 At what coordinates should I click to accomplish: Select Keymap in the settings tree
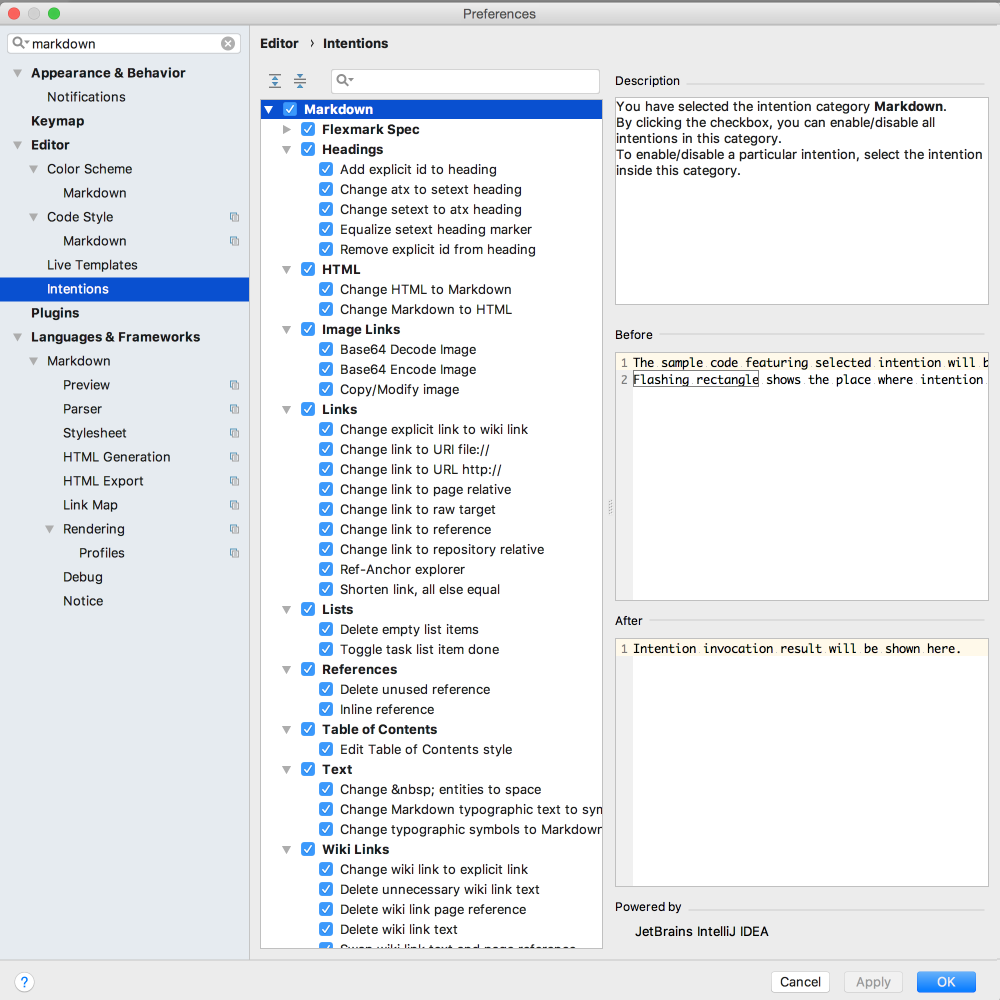click(x=57, y=121)
